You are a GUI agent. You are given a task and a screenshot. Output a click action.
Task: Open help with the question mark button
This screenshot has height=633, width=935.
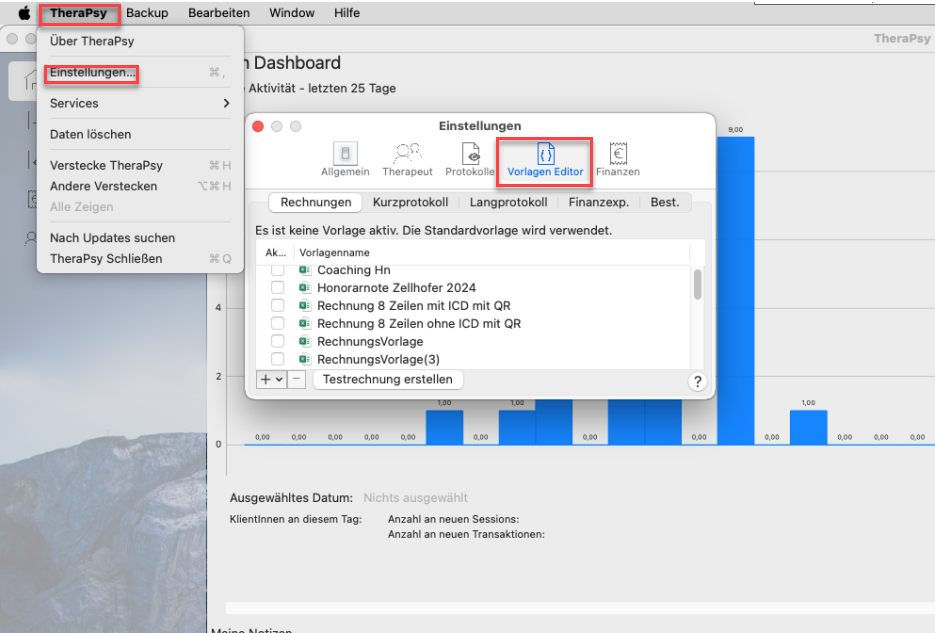697,381
